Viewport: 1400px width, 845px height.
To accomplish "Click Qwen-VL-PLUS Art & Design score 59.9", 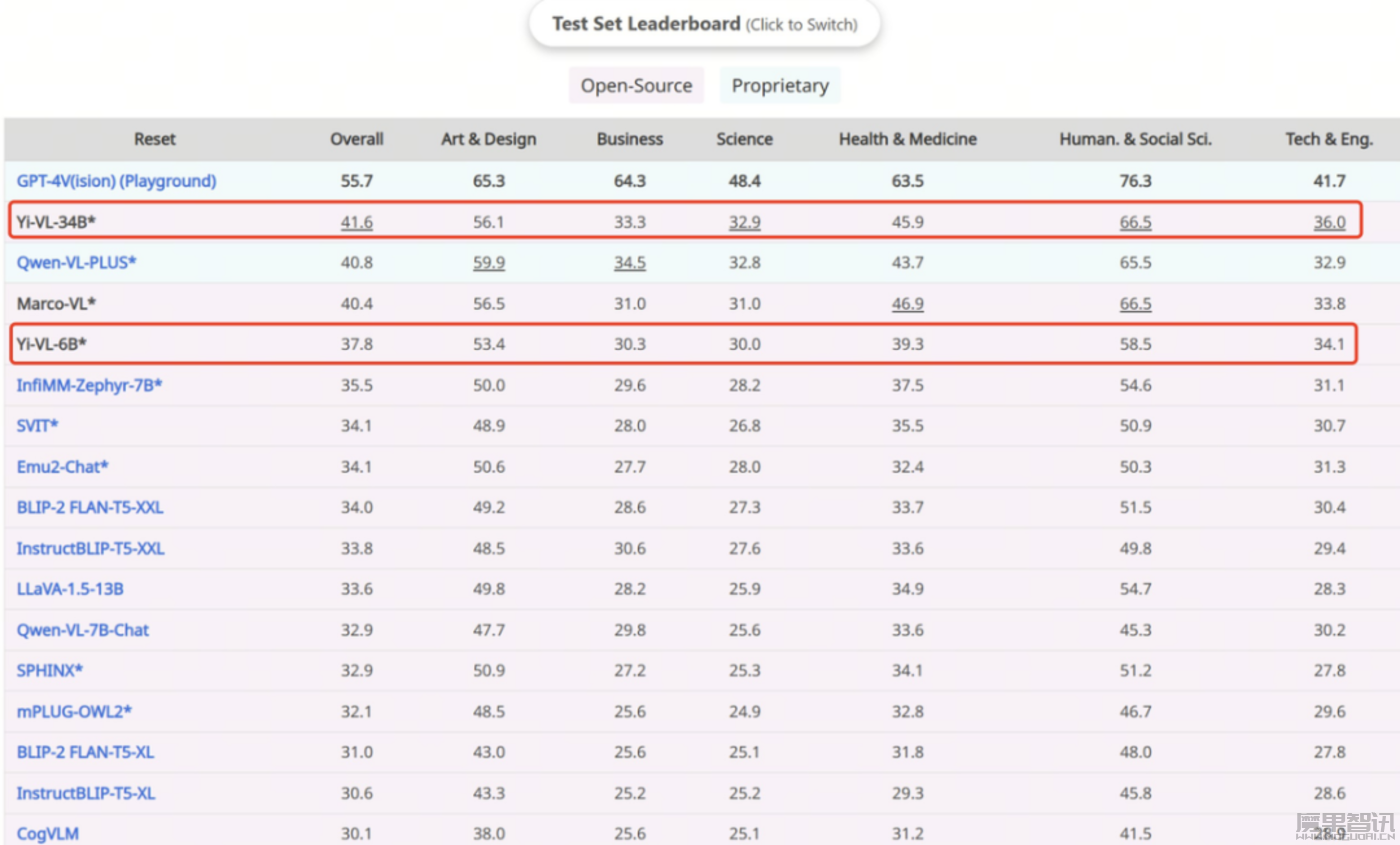I will tap(489, 263).
